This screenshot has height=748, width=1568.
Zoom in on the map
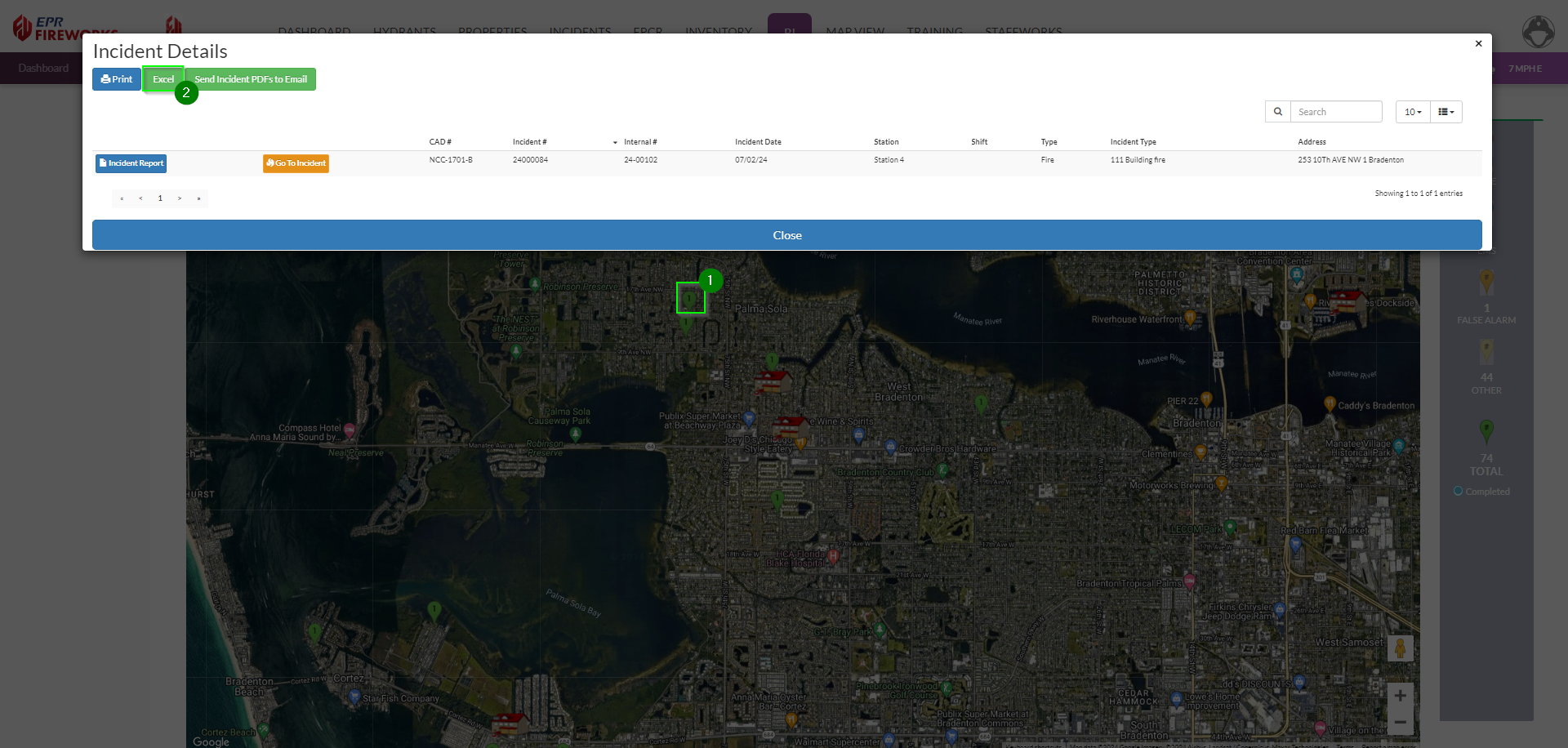tap(1400, 696)
